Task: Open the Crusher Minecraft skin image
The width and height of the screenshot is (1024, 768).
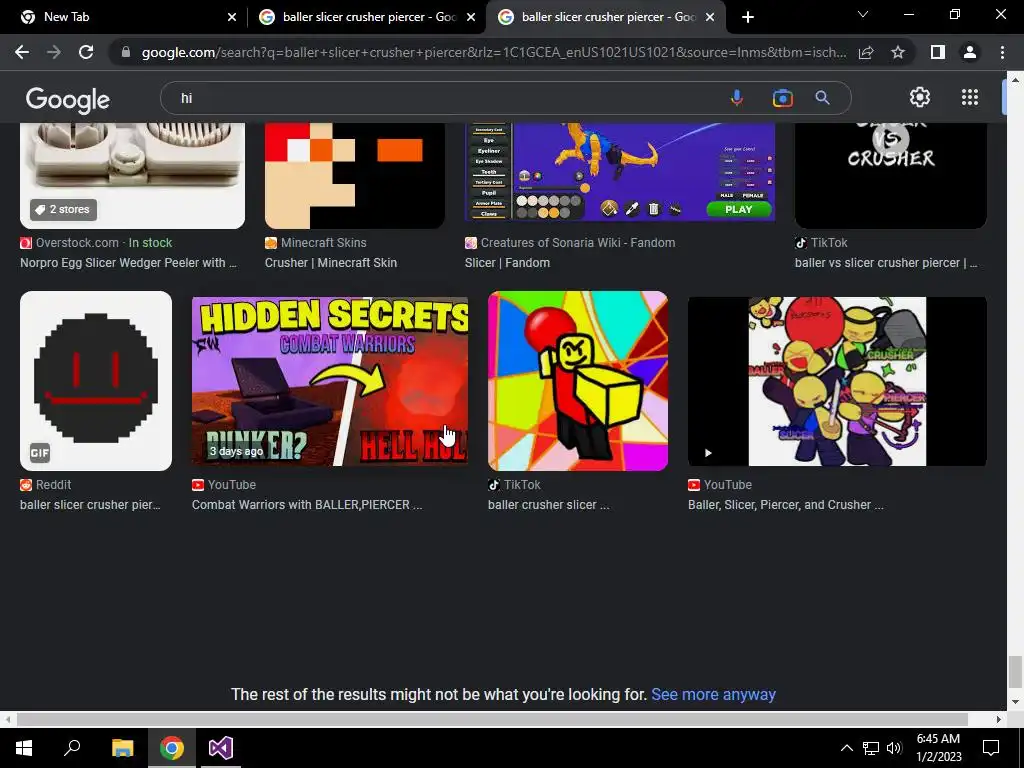Action: [355, 175]
